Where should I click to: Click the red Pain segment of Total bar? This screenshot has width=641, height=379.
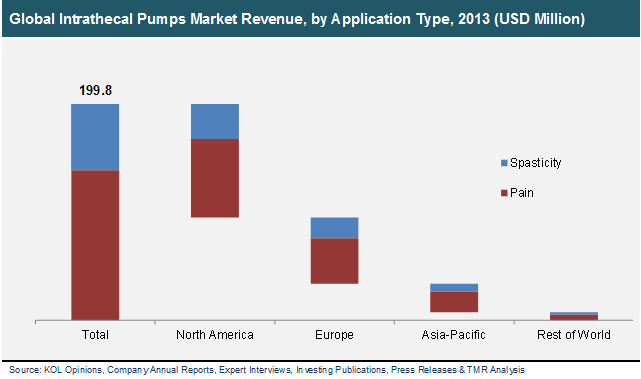(95, 245)
